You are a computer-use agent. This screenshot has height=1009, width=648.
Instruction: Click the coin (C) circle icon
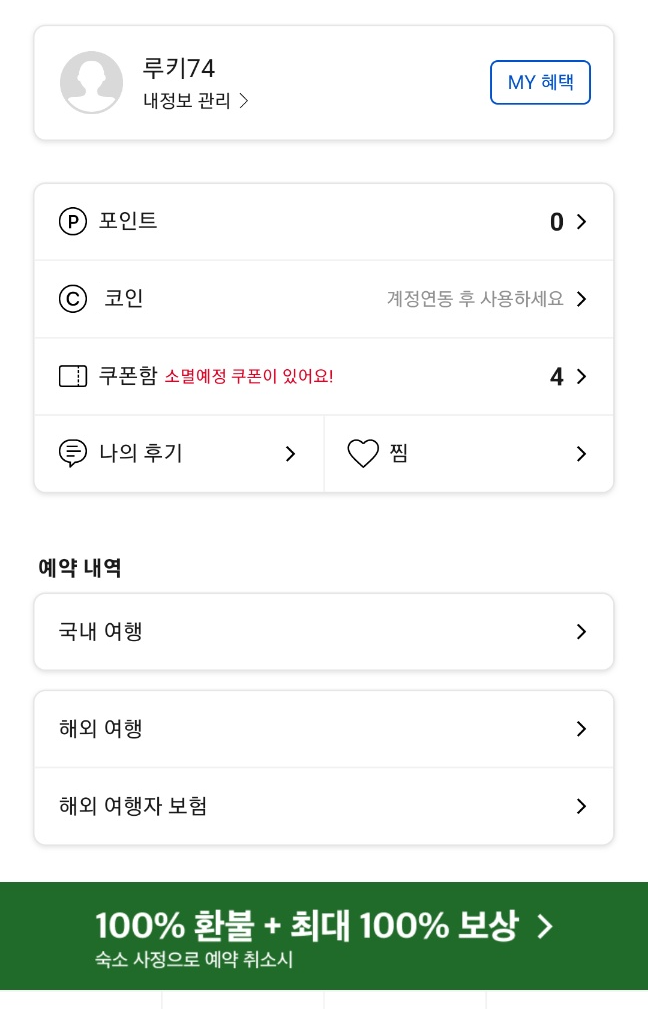73,299
